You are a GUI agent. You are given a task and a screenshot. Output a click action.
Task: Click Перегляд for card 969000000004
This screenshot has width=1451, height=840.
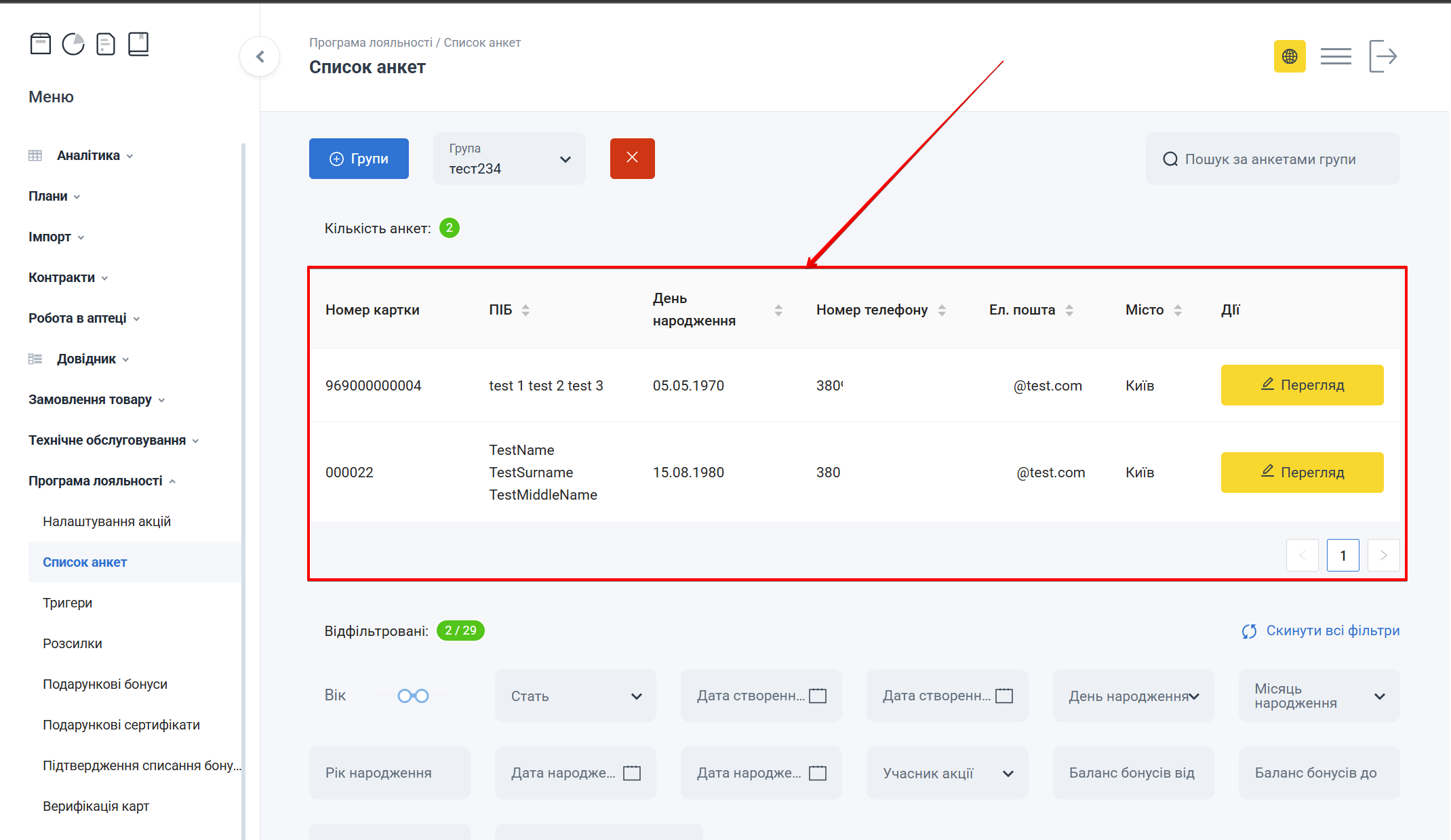pyautogui.click(x=1302, y=385)
